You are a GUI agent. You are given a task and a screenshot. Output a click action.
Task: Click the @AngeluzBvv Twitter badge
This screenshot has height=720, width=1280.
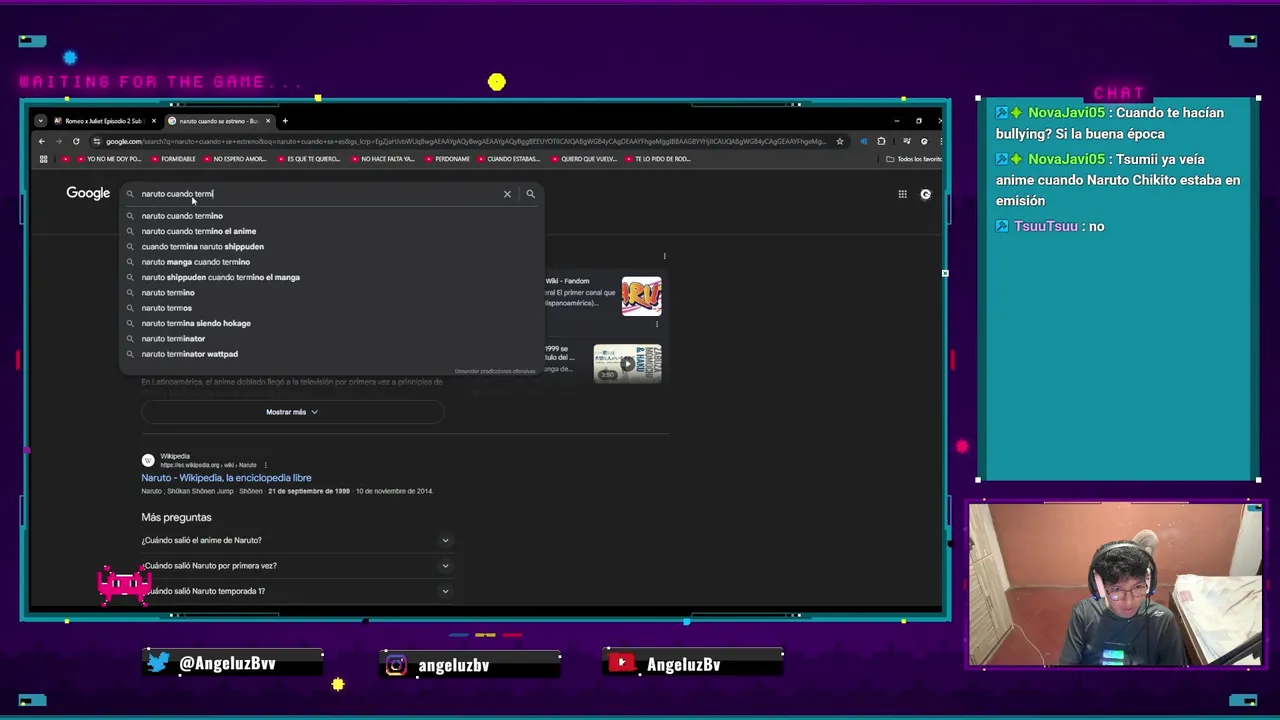coord(234,663)
